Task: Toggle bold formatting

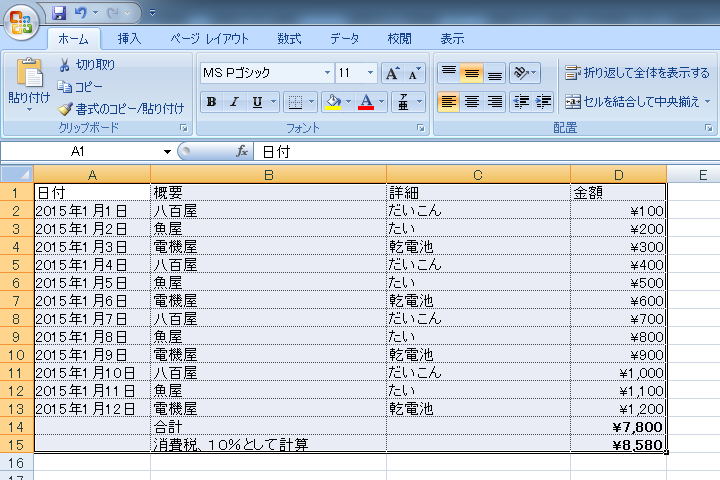Action: pos(211,102)
